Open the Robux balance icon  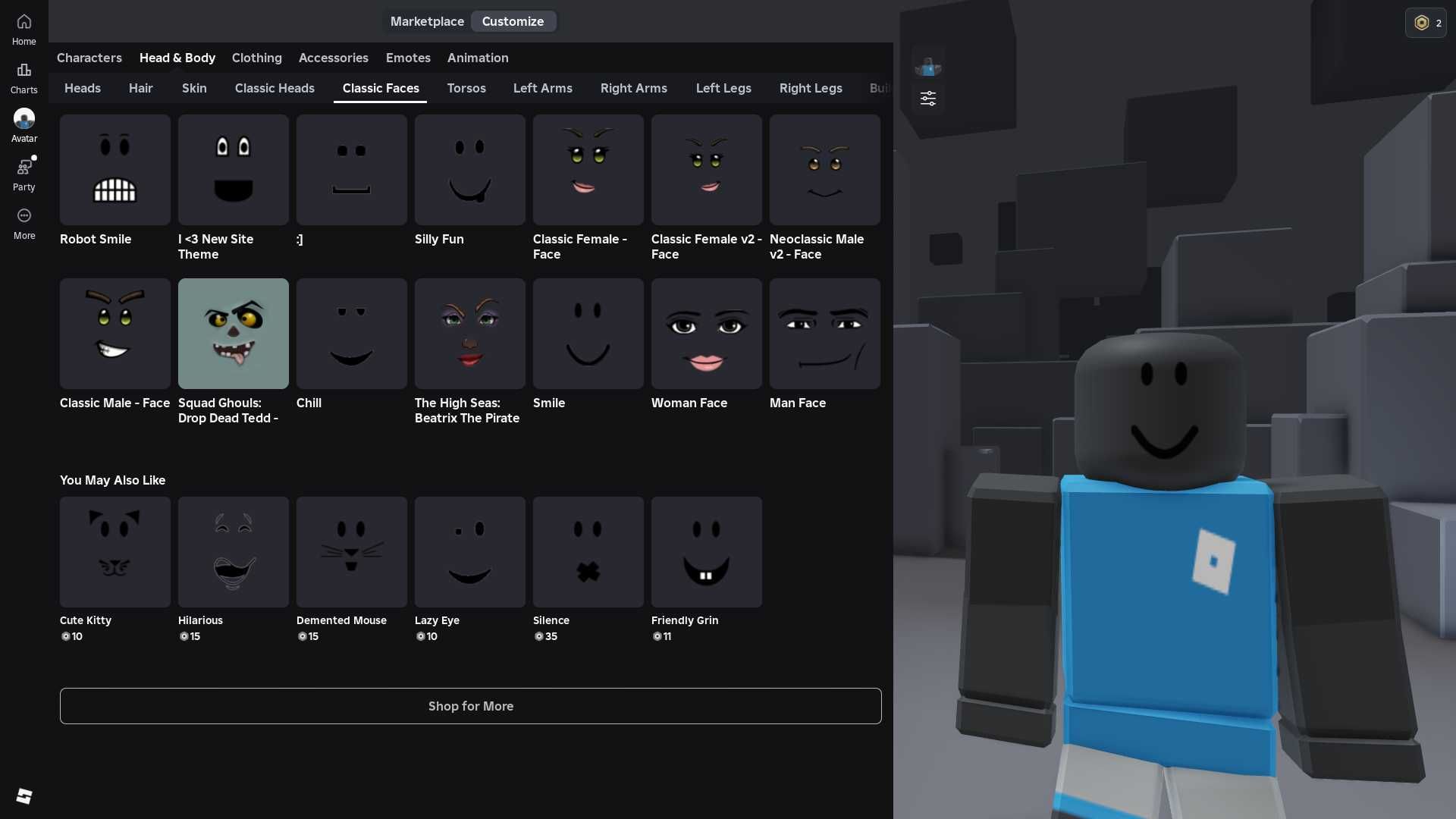click(x=1426, y=23)
